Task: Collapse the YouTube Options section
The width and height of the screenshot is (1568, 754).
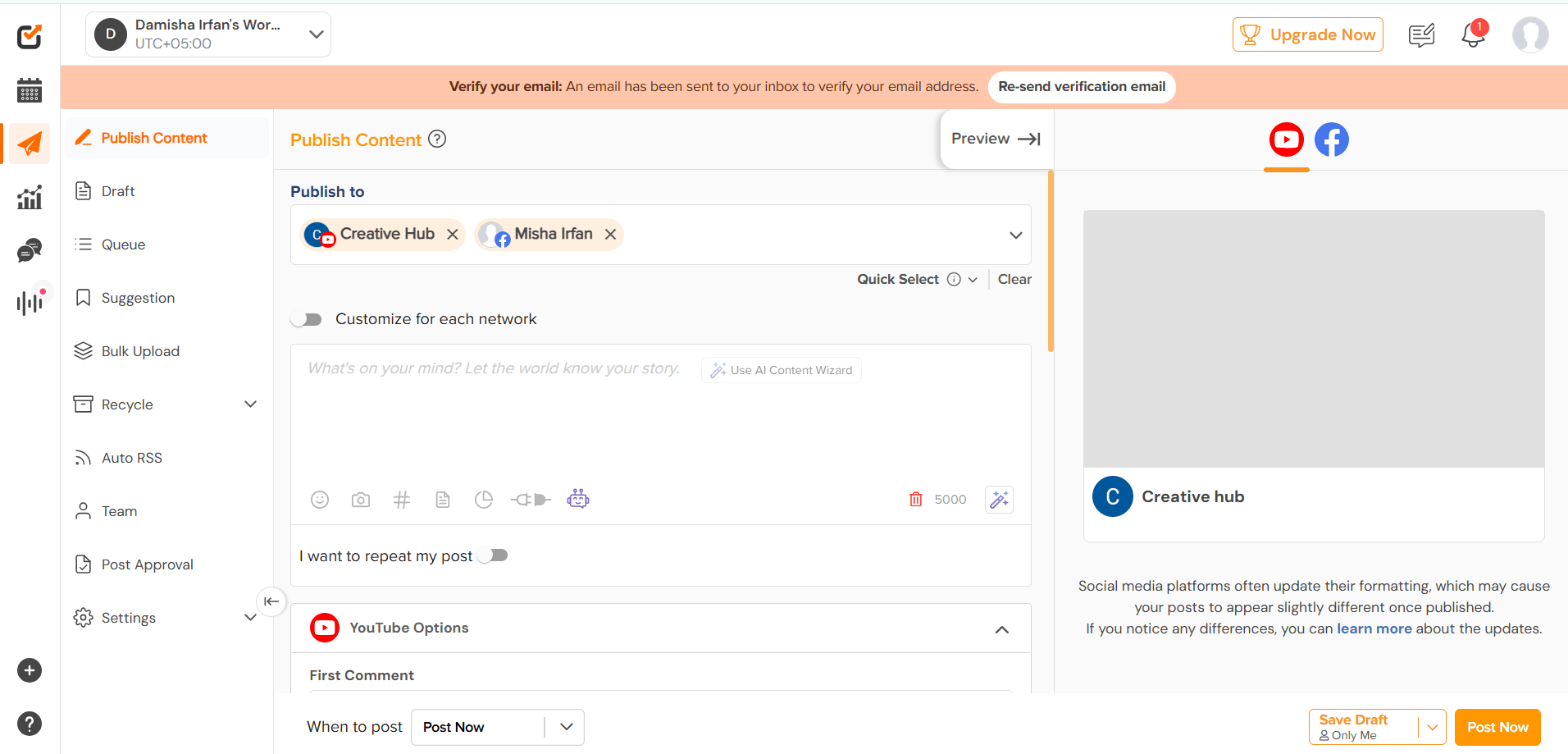Action: [x=1002, y=629]
